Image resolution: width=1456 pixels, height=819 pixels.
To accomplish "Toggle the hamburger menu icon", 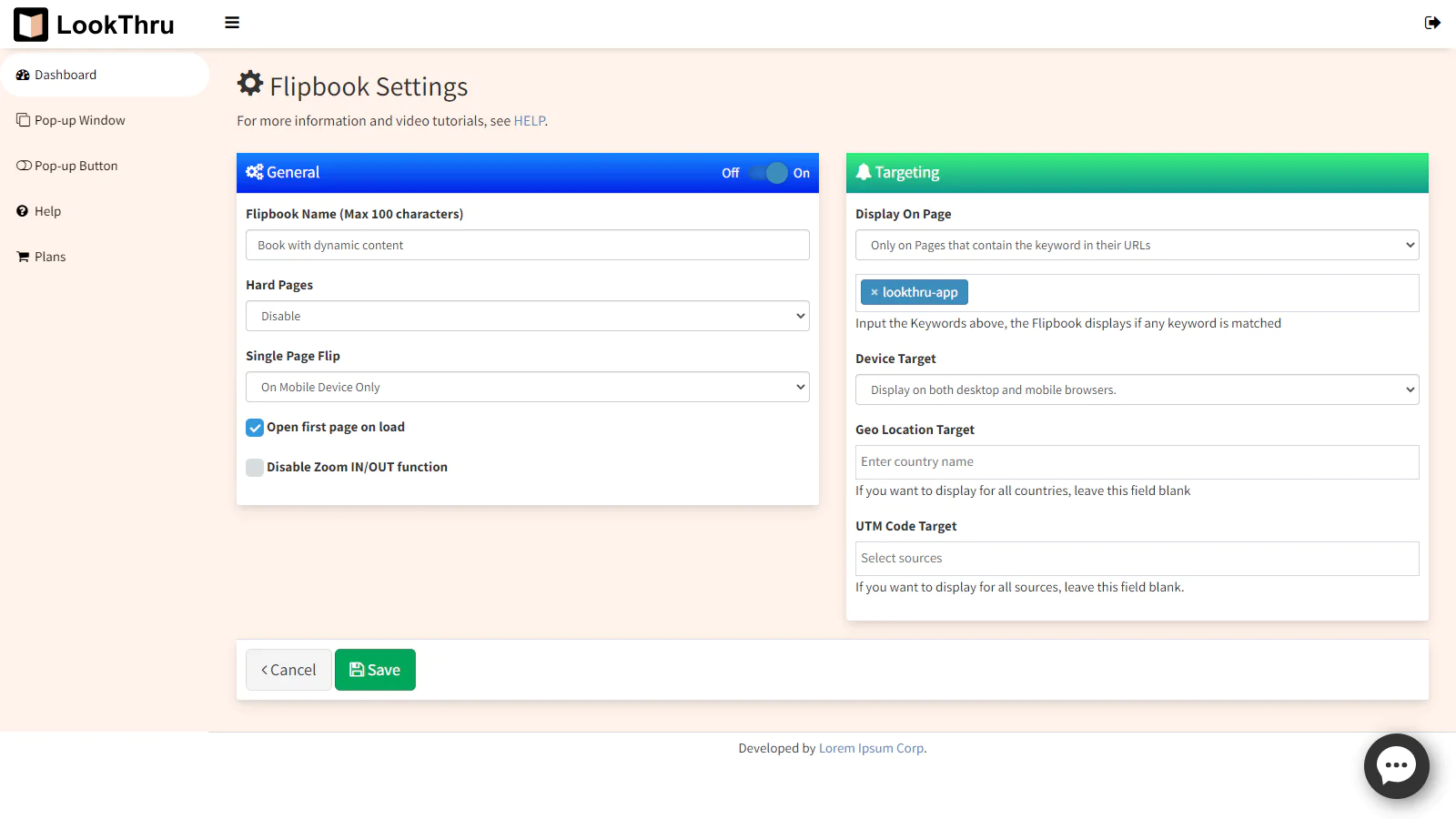I will click(x=232, y=23).
